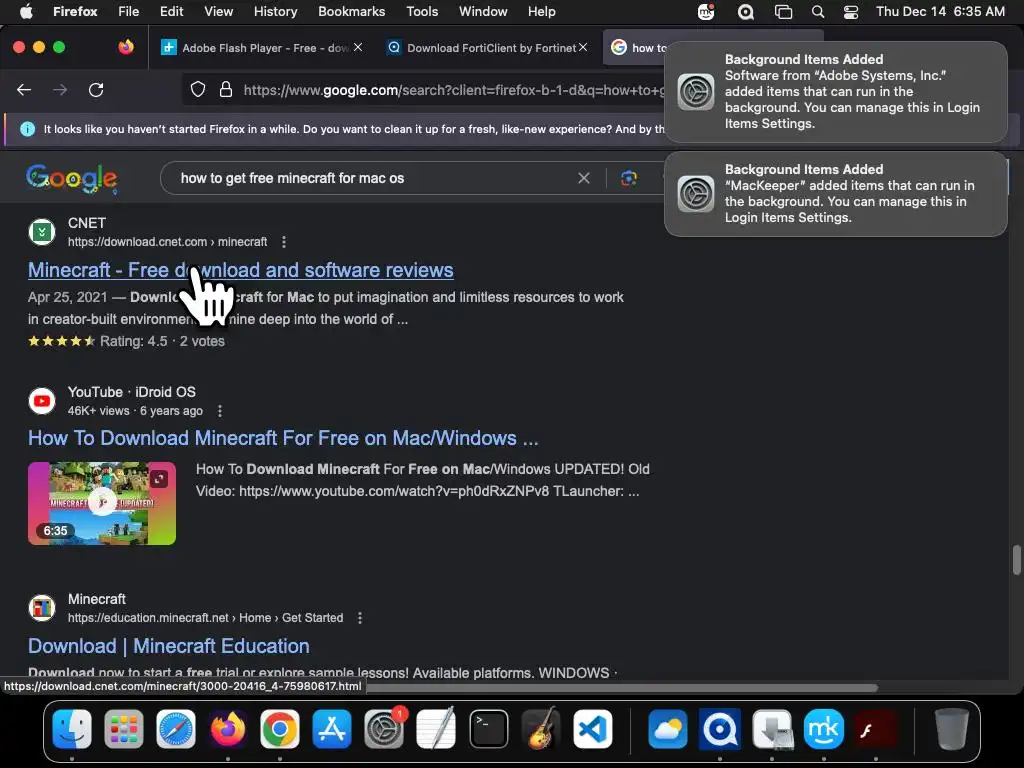
Task: Click the MacKeeper menu bar icon
Action: [x=706, y=12]
